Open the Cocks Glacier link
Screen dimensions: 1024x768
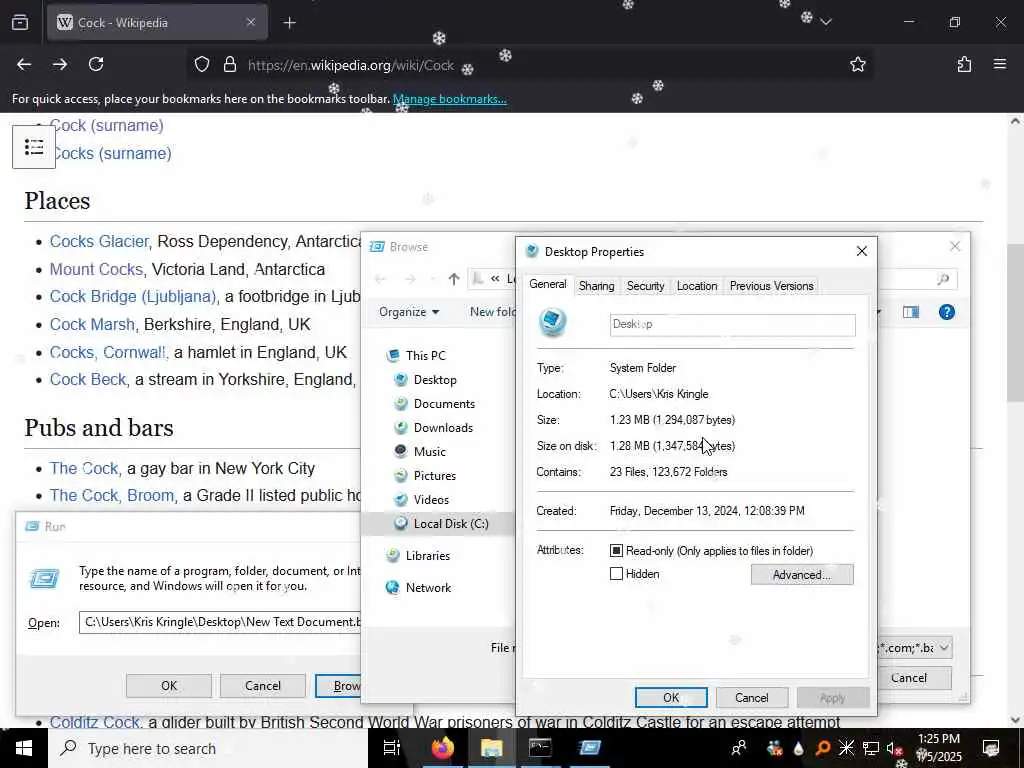pyautogui.click(x=99, y=242)
